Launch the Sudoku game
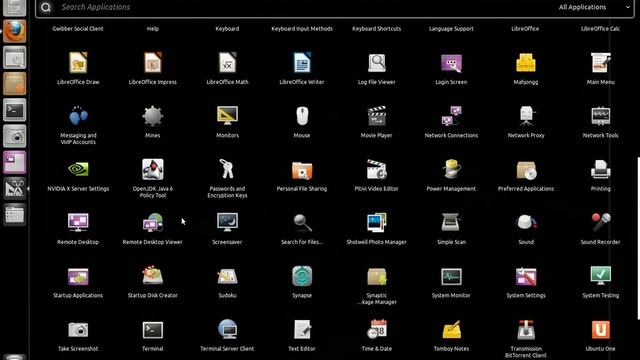The height and width of the screenshot is (360, 640). 227,276
